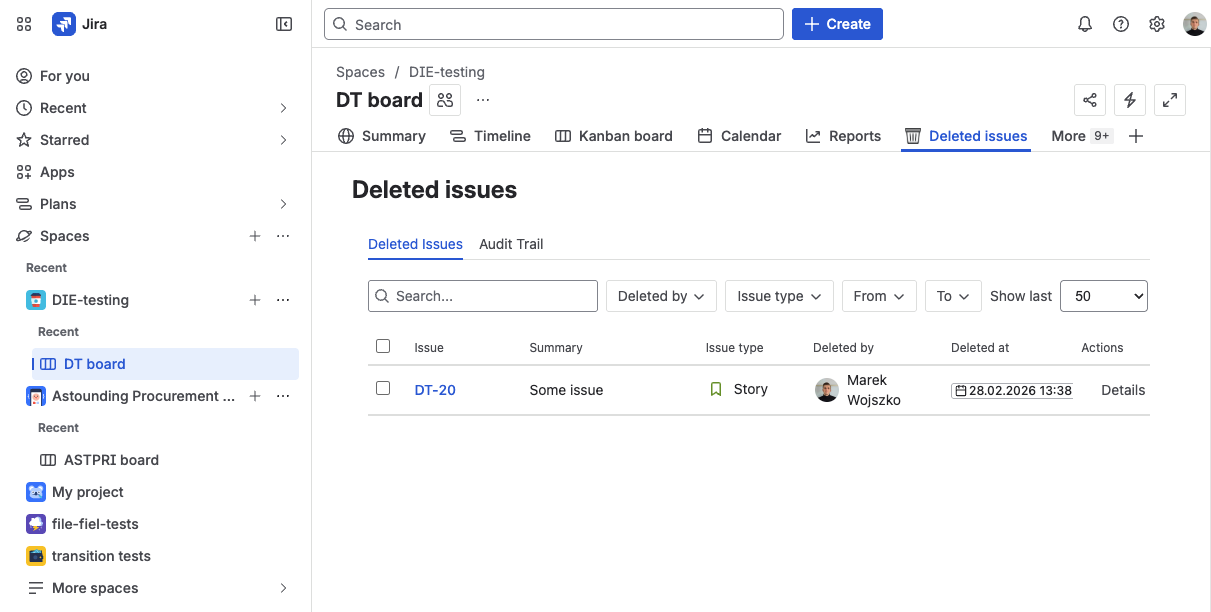Open the Reports view for DT board
Viewport: 1211px width, 612px height.
(843, 135)
